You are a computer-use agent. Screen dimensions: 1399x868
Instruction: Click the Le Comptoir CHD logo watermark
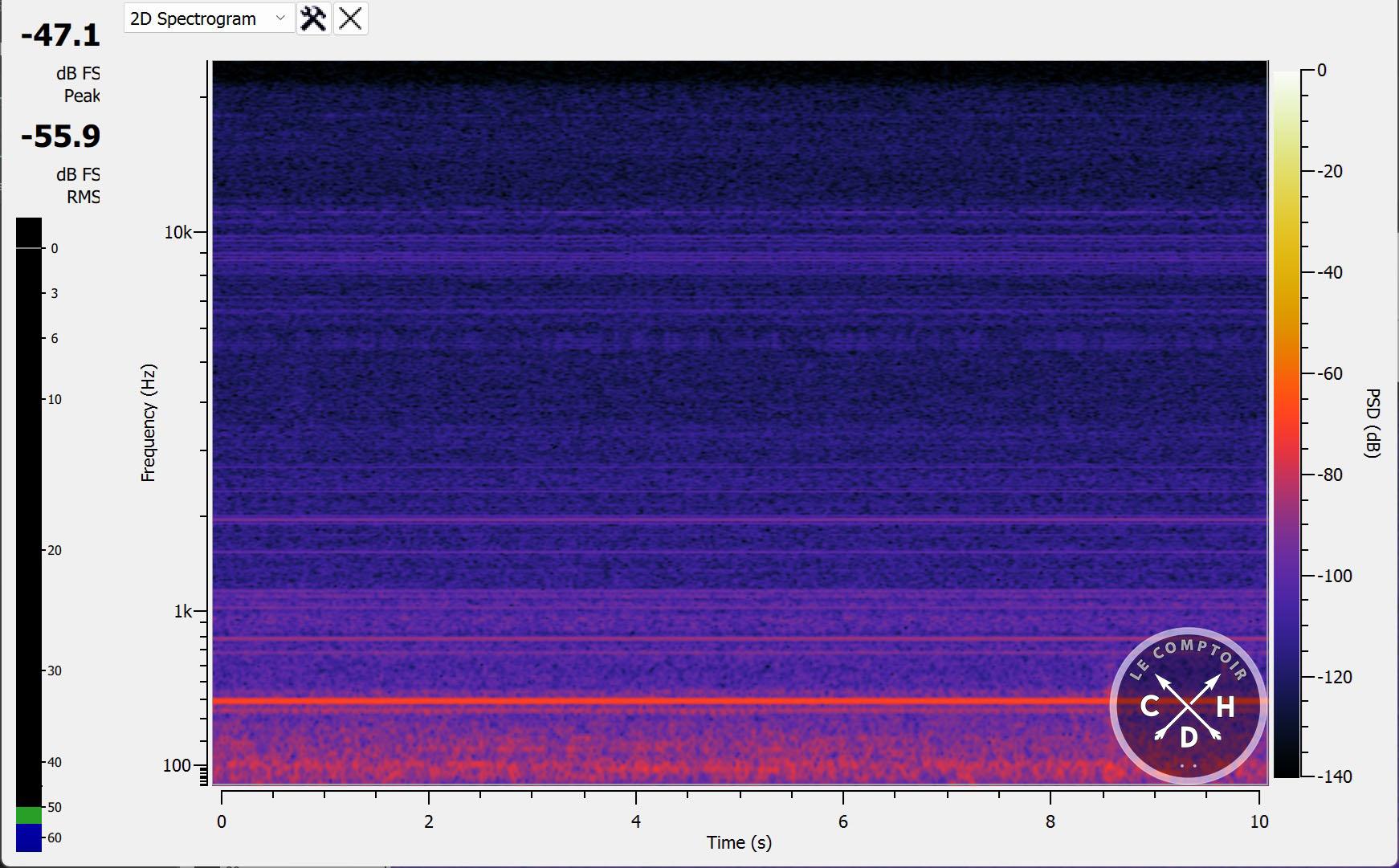point(1188,706)
